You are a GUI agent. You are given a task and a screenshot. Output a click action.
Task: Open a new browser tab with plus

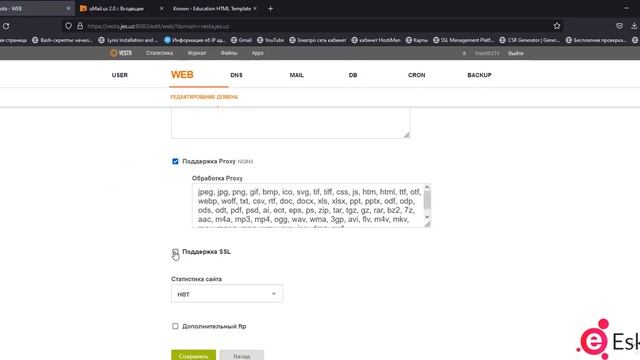coord(270,8)
